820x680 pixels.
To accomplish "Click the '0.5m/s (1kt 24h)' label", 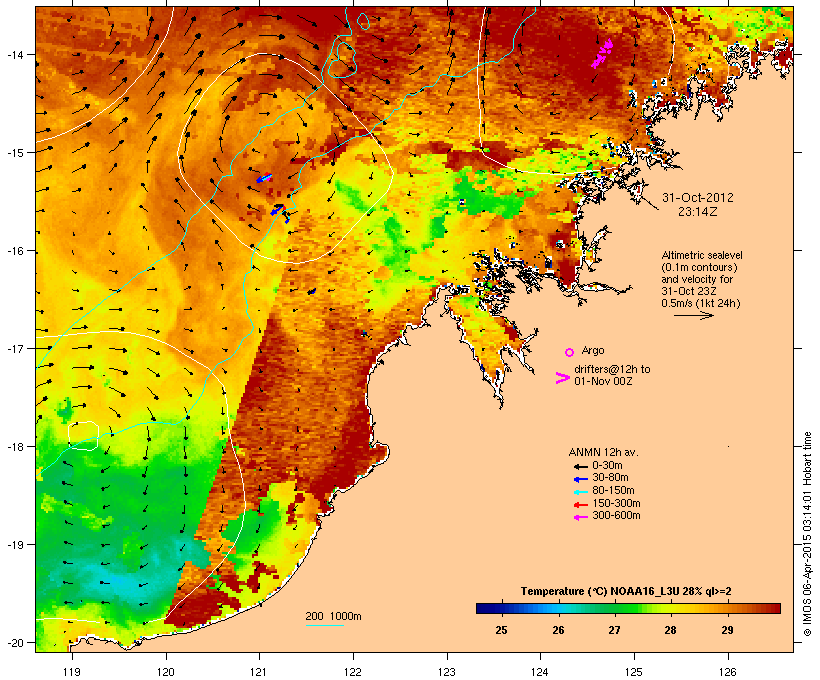I will [701, 303].
